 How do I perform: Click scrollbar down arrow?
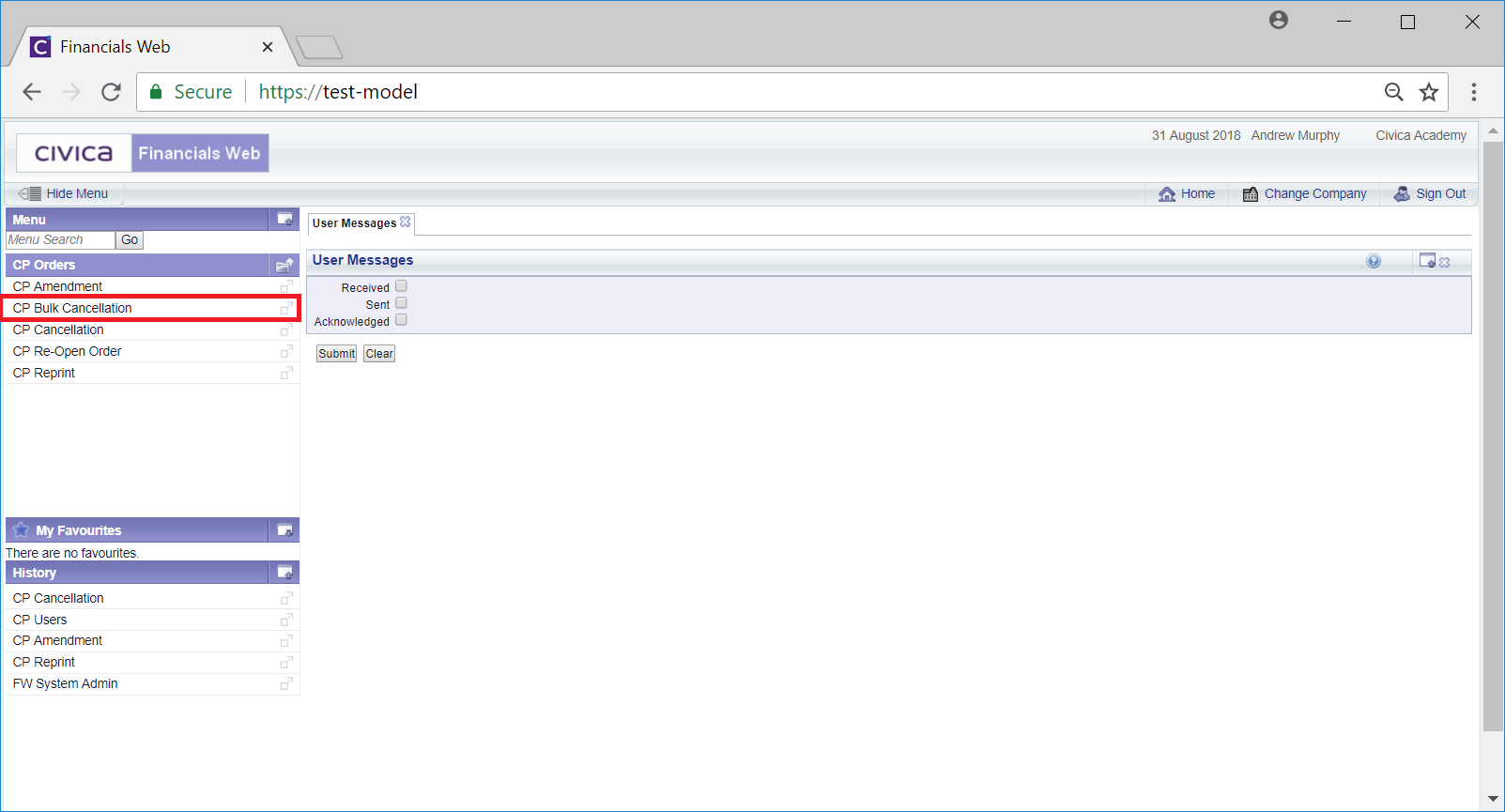pos(1493,799)
